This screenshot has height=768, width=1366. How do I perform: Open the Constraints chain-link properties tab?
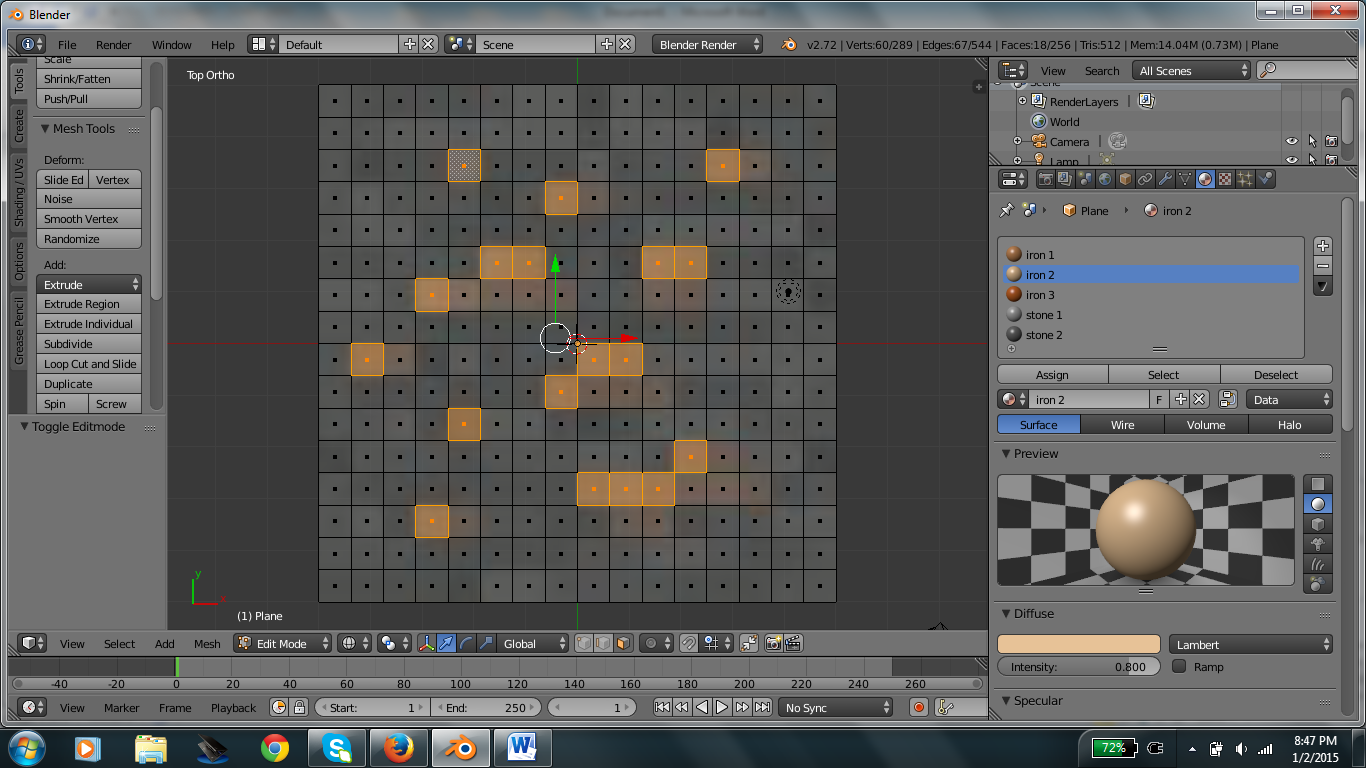(1145, 179)
